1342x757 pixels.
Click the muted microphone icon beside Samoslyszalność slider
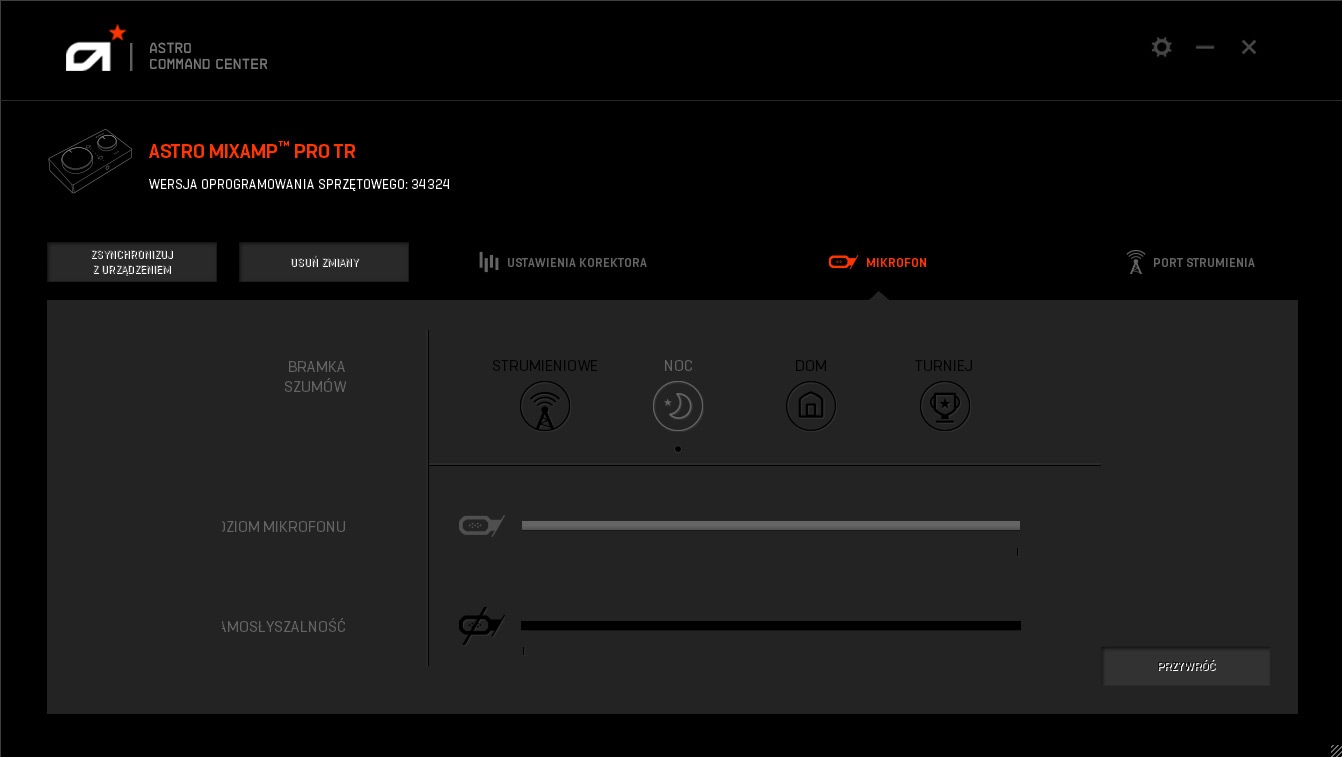[481, 626]
